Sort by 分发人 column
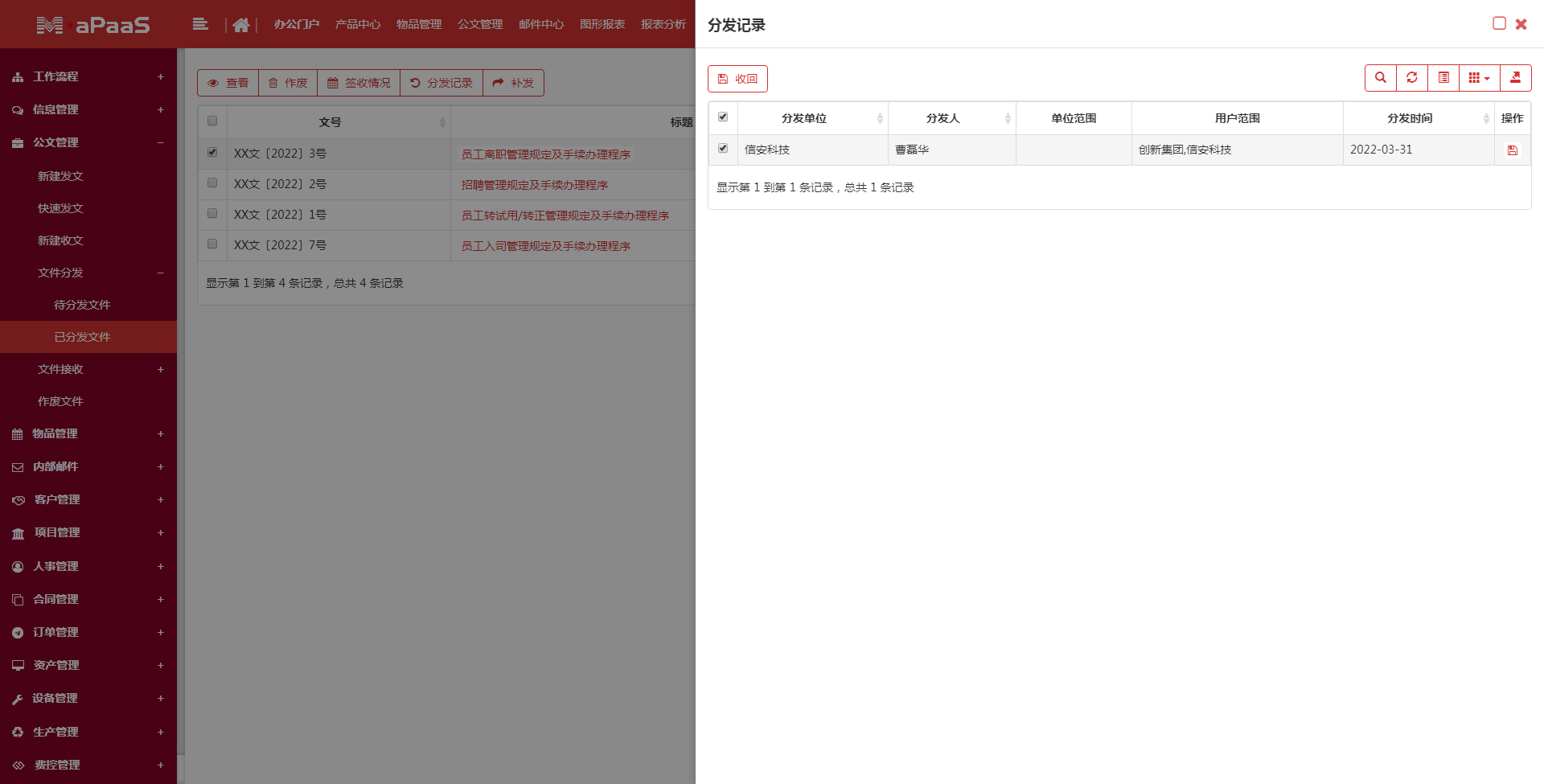Screen dimensions: 1544x784 pos(952,118)
